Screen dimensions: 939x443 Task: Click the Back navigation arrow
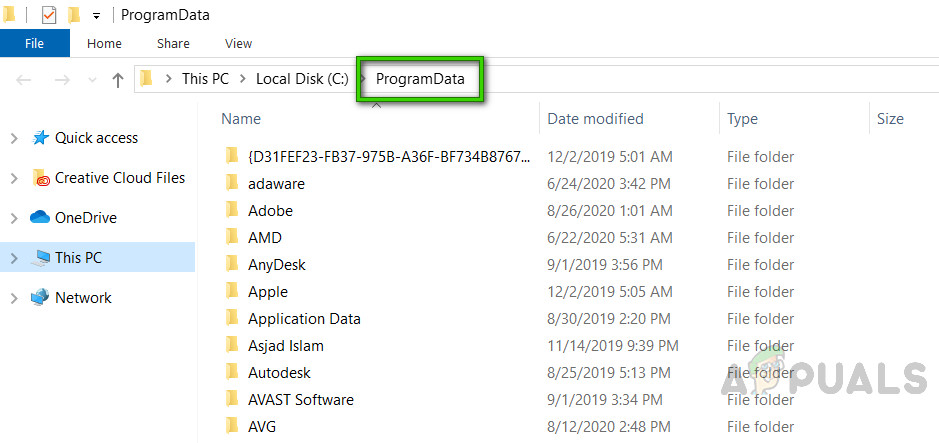(23, 80)
